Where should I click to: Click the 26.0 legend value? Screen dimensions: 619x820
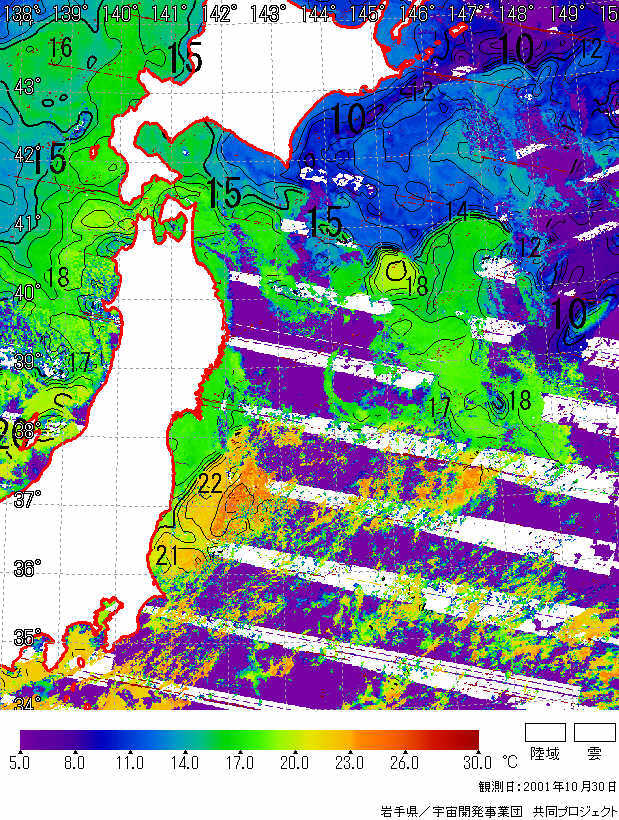tap(404, 763)
